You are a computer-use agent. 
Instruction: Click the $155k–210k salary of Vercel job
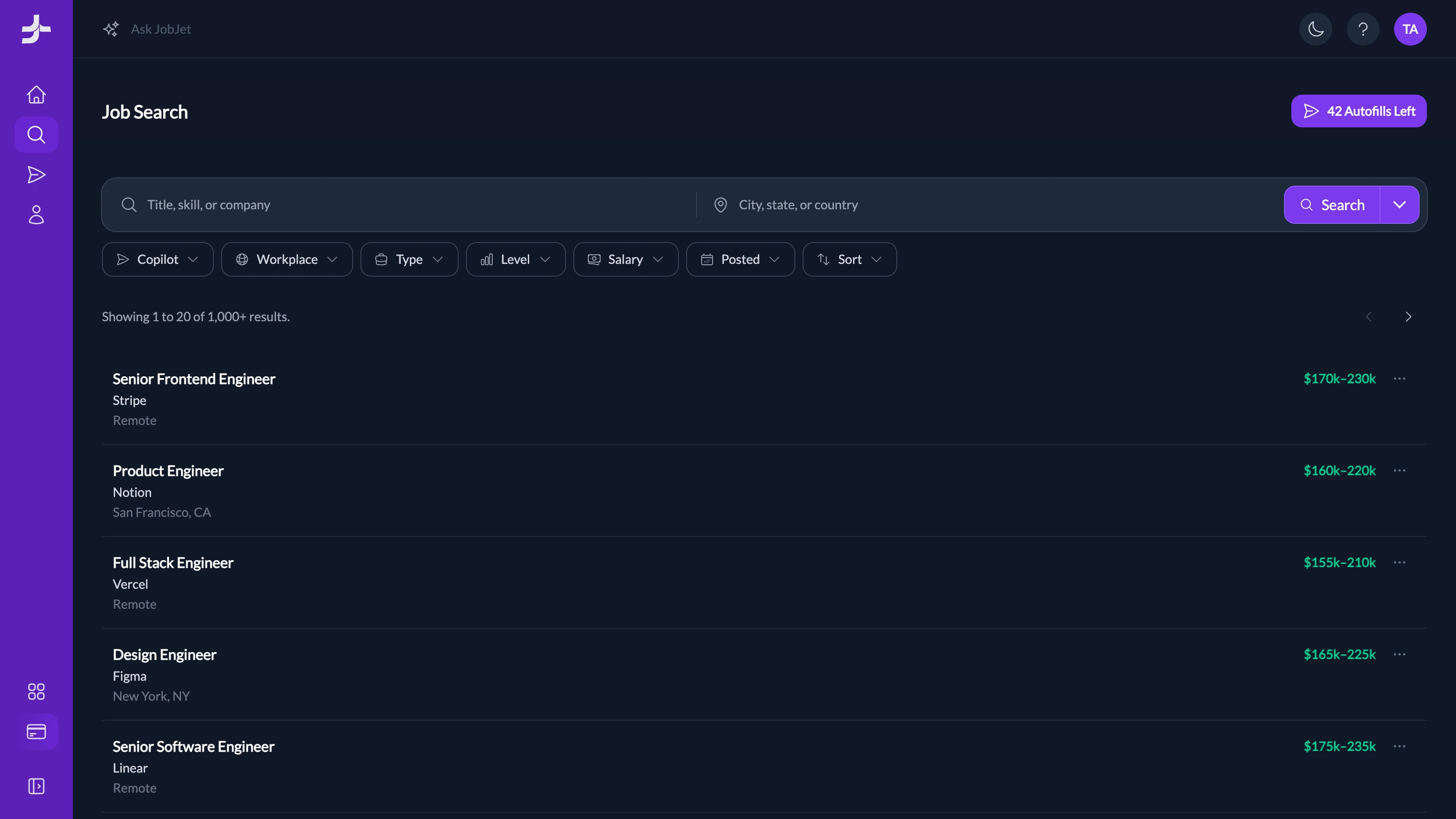tap(1340, 562)
